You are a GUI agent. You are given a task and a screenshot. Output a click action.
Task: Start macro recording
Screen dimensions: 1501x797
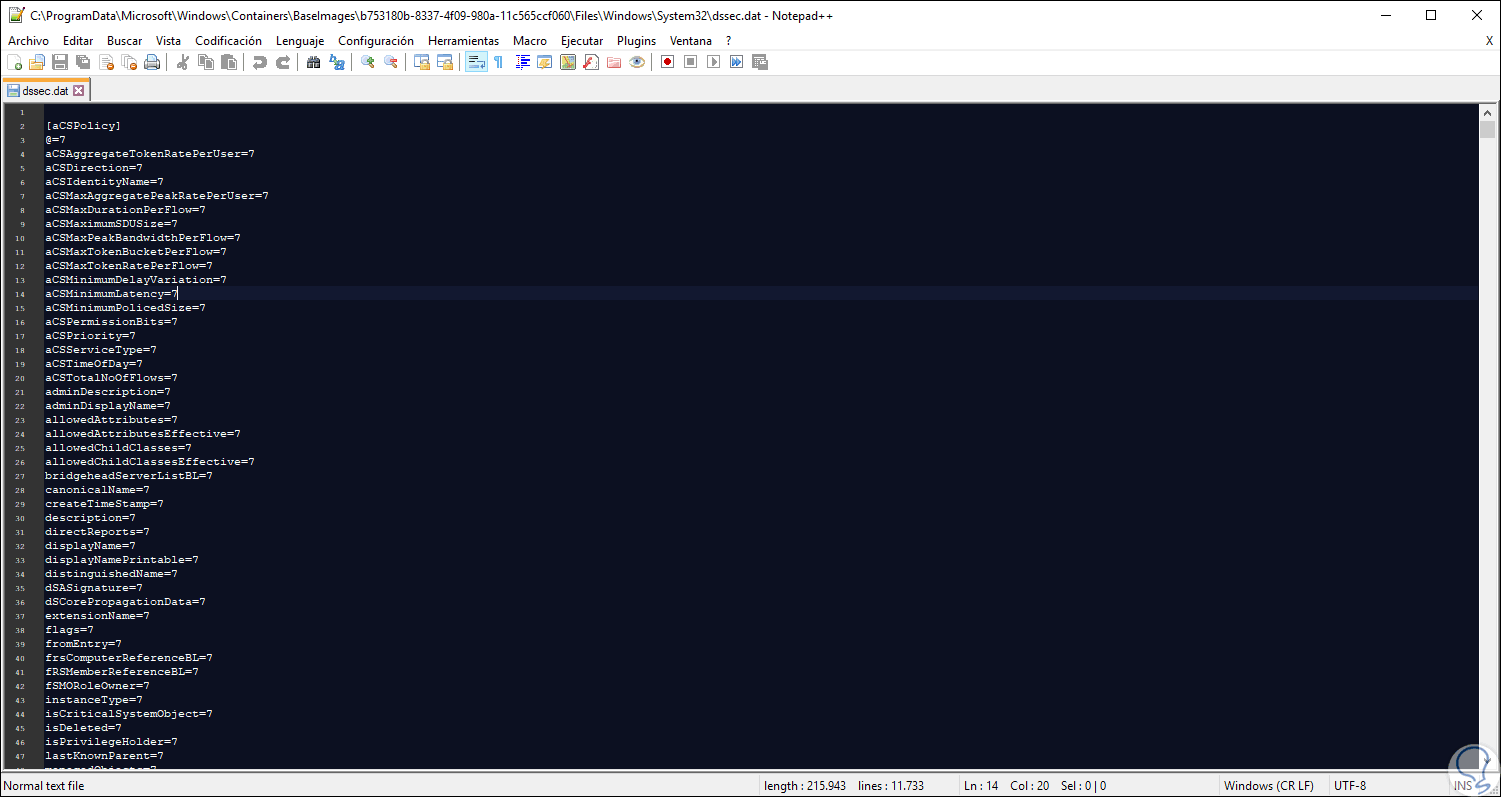point(667,62)
